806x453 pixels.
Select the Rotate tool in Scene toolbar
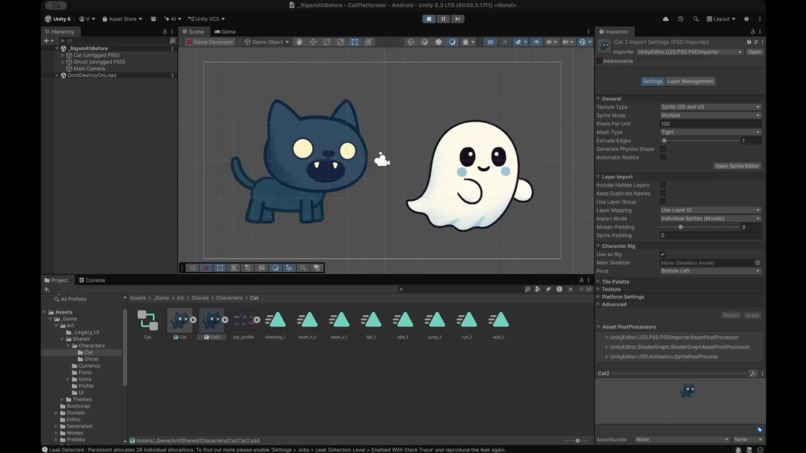327,42
